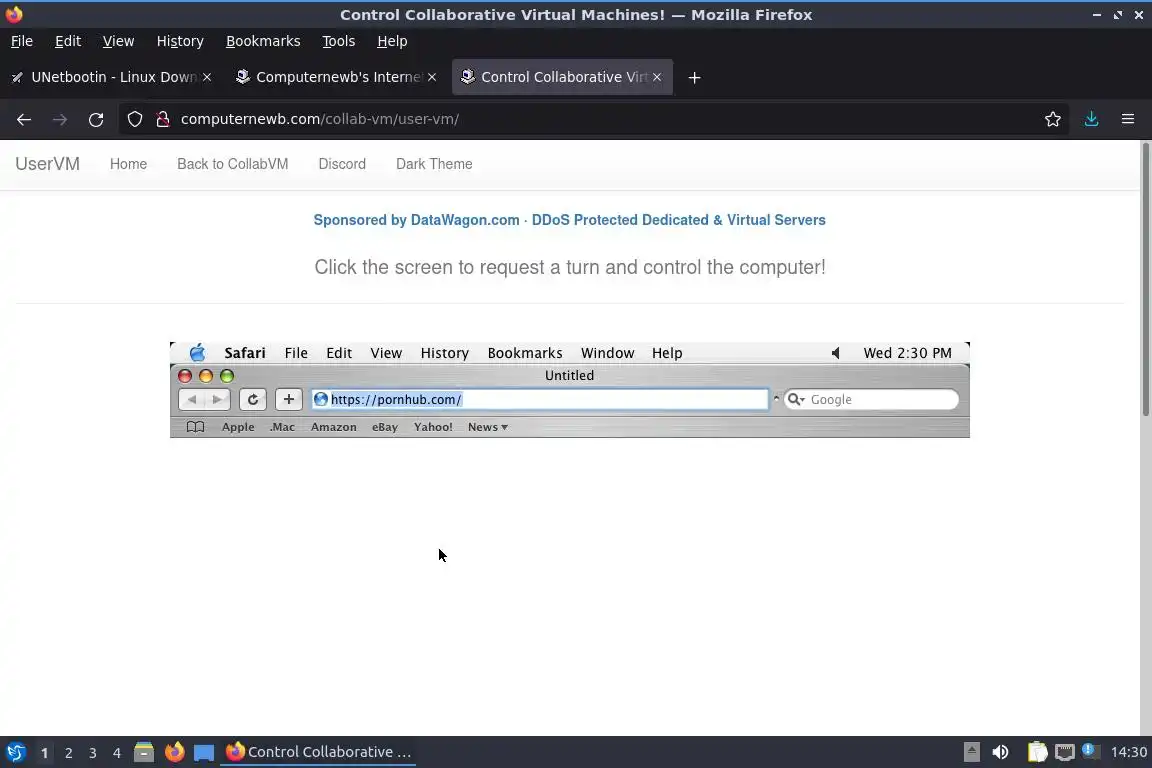Screen dimensions: 1152x768
Task: Click Amazon bookmark in Safari bar
Action: (334, 427)
